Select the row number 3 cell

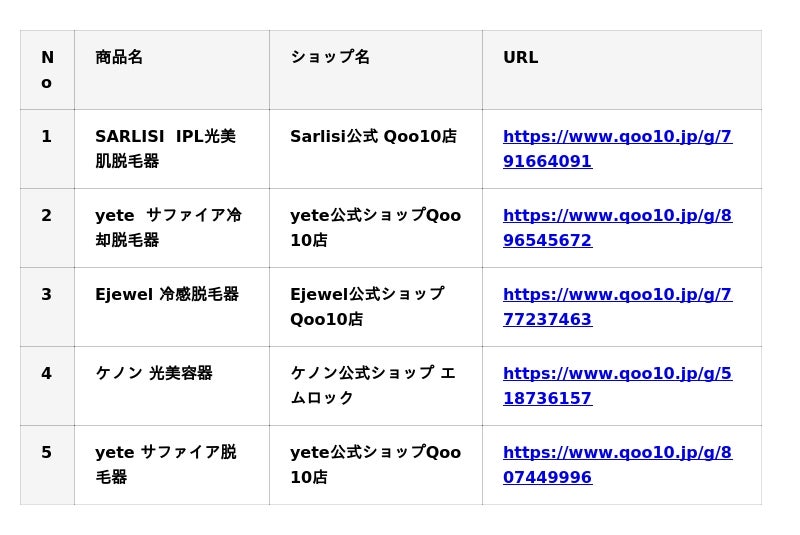tap(47, 295)
